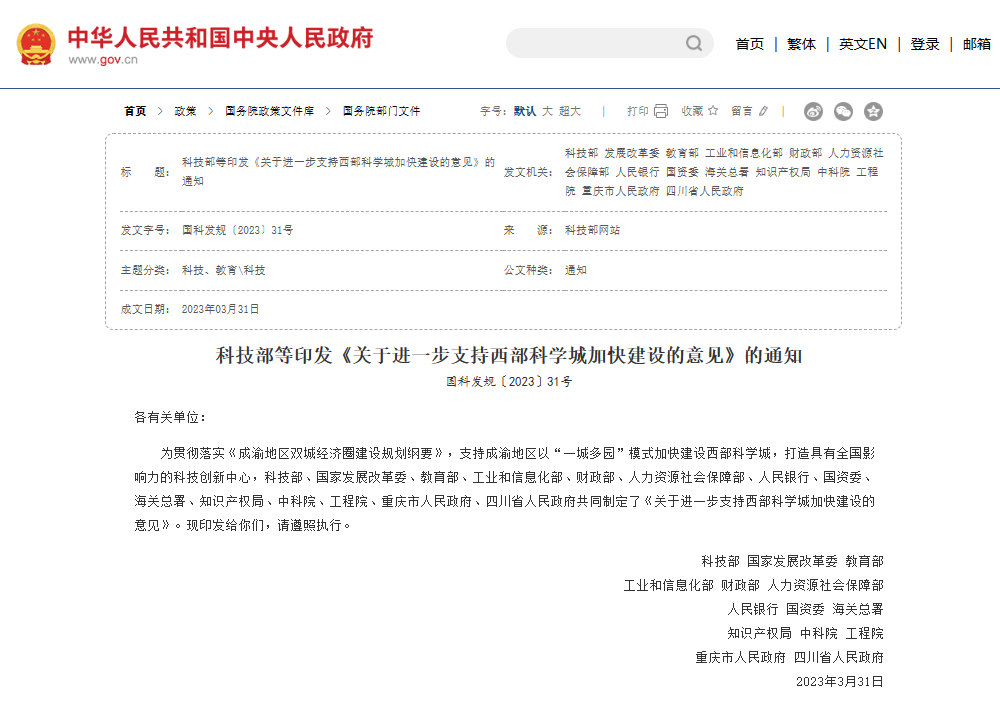
Task: Share to Qzone via star icon
Action: 873,112
